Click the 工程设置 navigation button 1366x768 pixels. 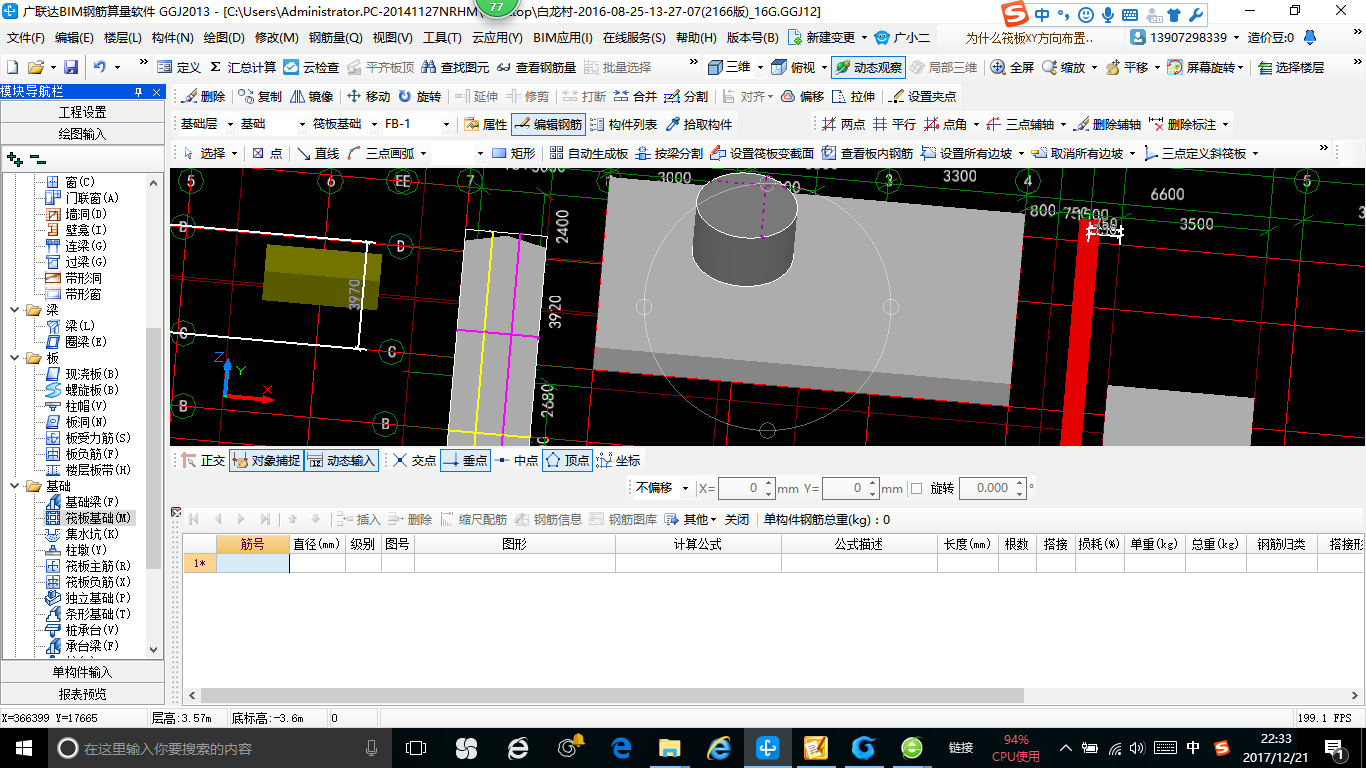click(x=82, y=112)
